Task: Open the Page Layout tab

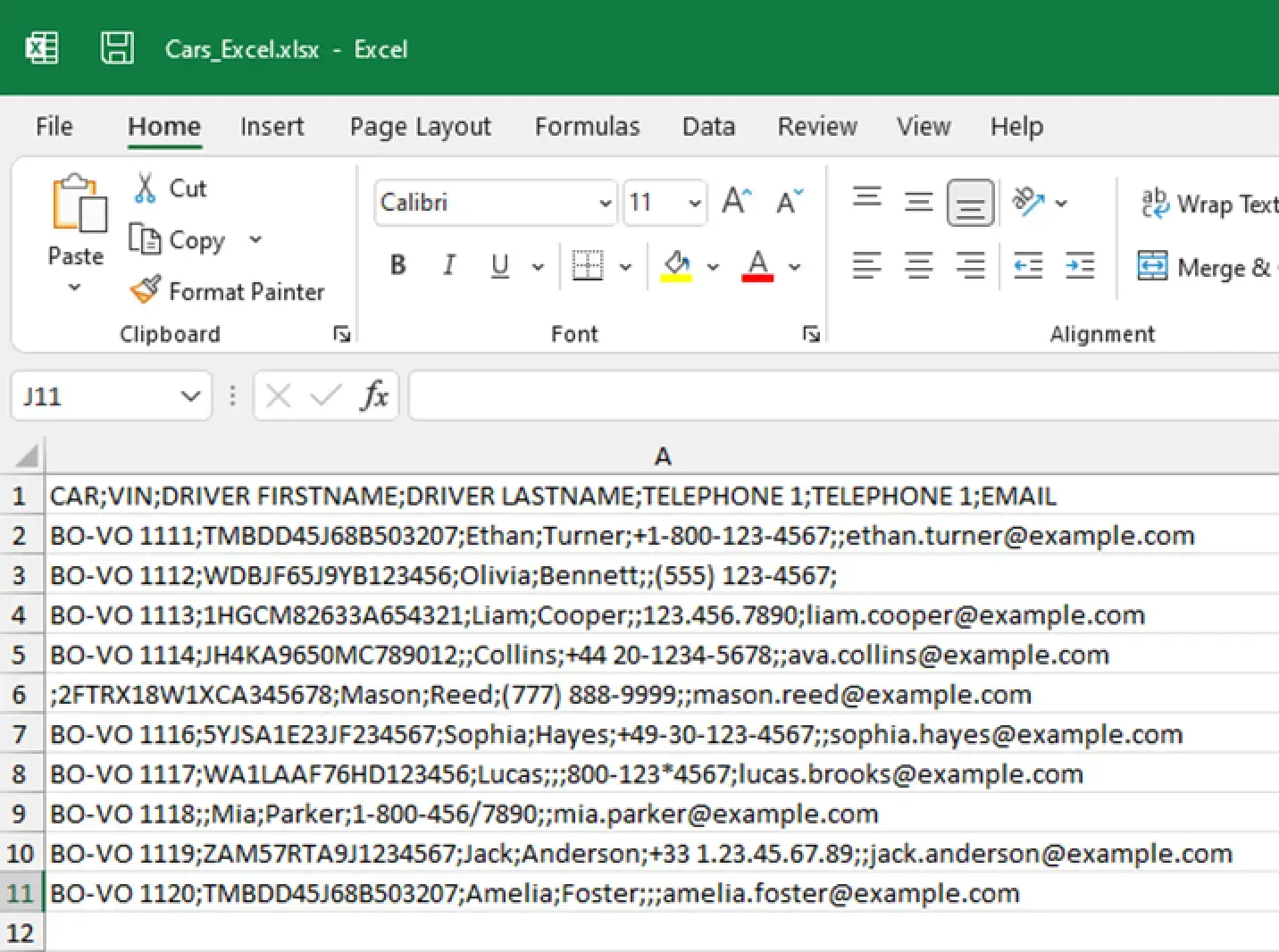Action: (x=420, y=126)
